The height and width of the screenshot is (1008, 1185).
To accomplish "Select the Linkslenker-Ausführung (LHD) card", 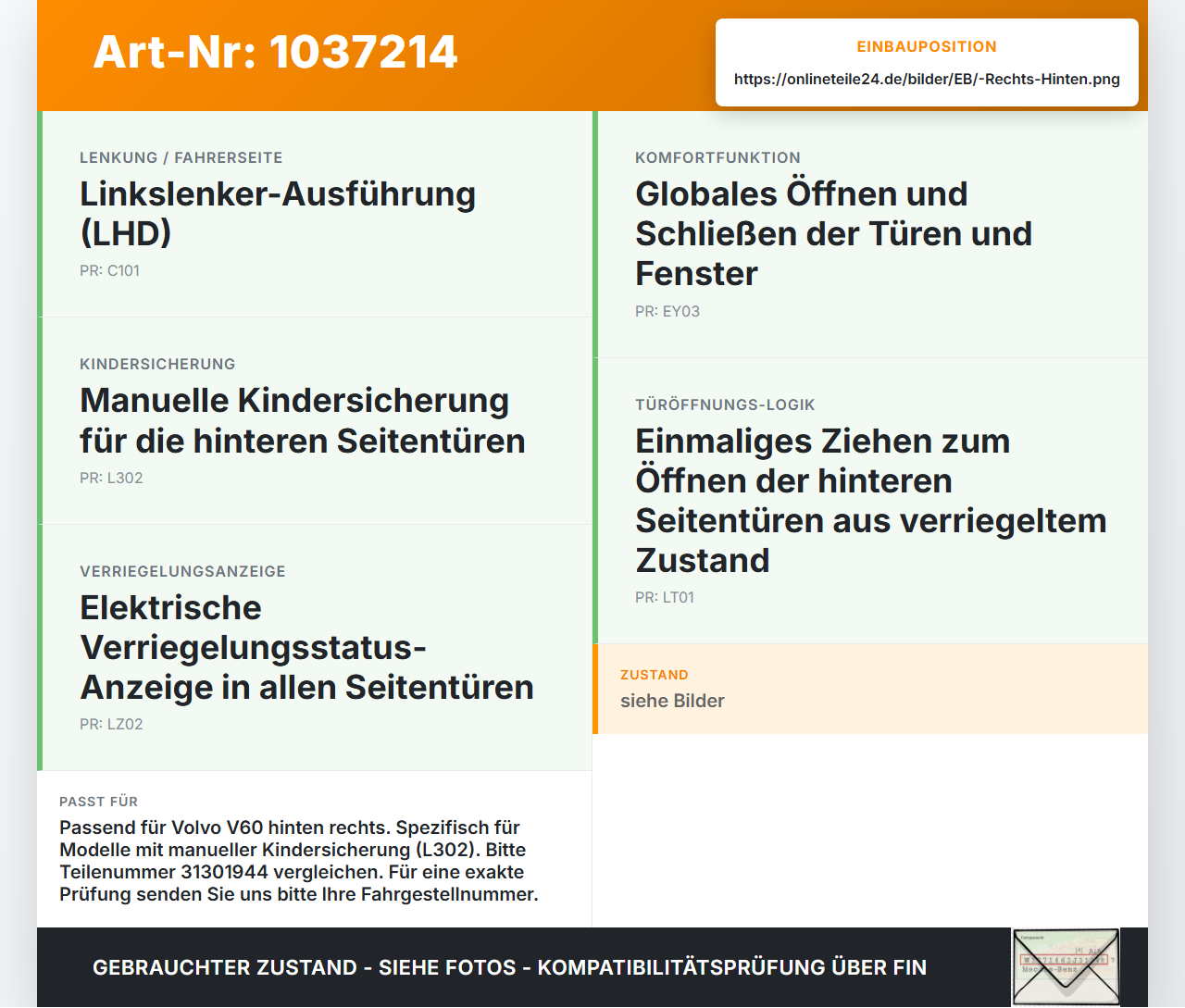I will (315, 214).
